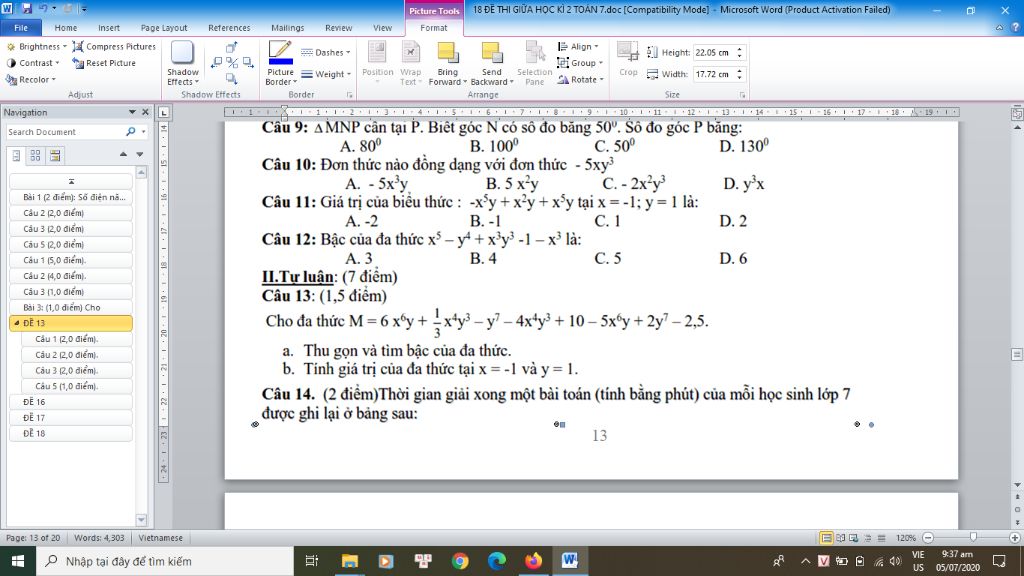Switch to Full Screen Reading view
Viewport: 1024px width, 576px height.
[x=840, y=537]
